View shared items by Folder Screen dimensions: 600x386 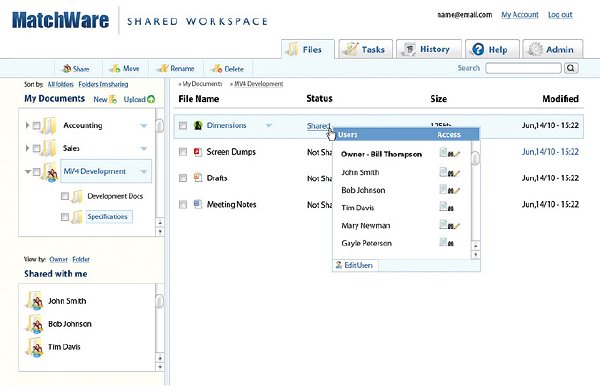pos(81,259)
